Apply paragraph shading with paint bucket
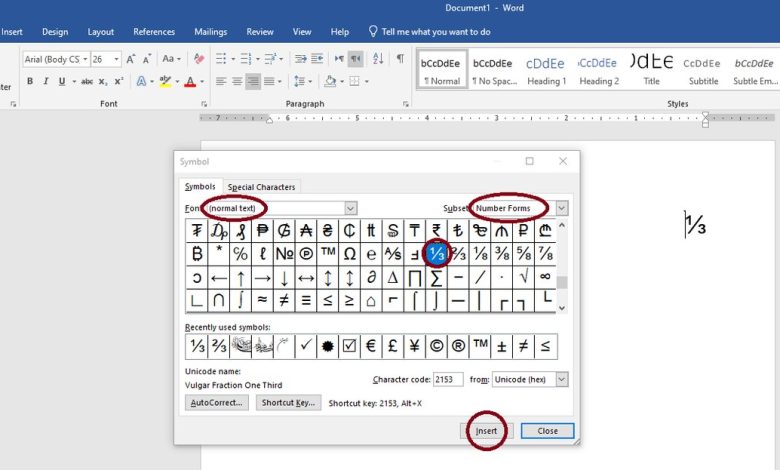This screenshot has width=780, height=470. click(x=330, y=81)
